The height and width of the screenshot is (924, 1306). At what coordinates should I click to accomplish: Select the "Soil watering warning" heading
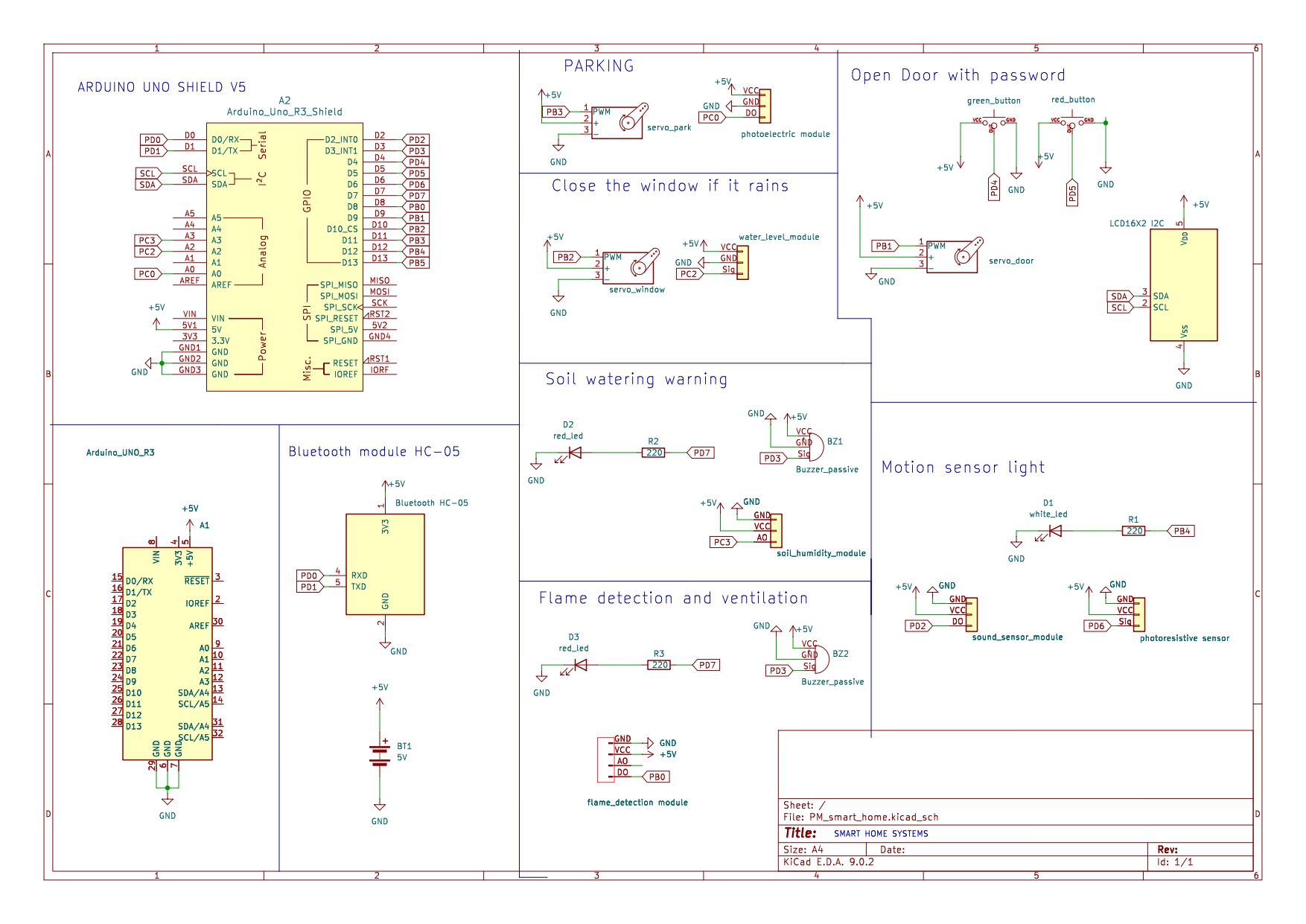[x=636, y=380]
